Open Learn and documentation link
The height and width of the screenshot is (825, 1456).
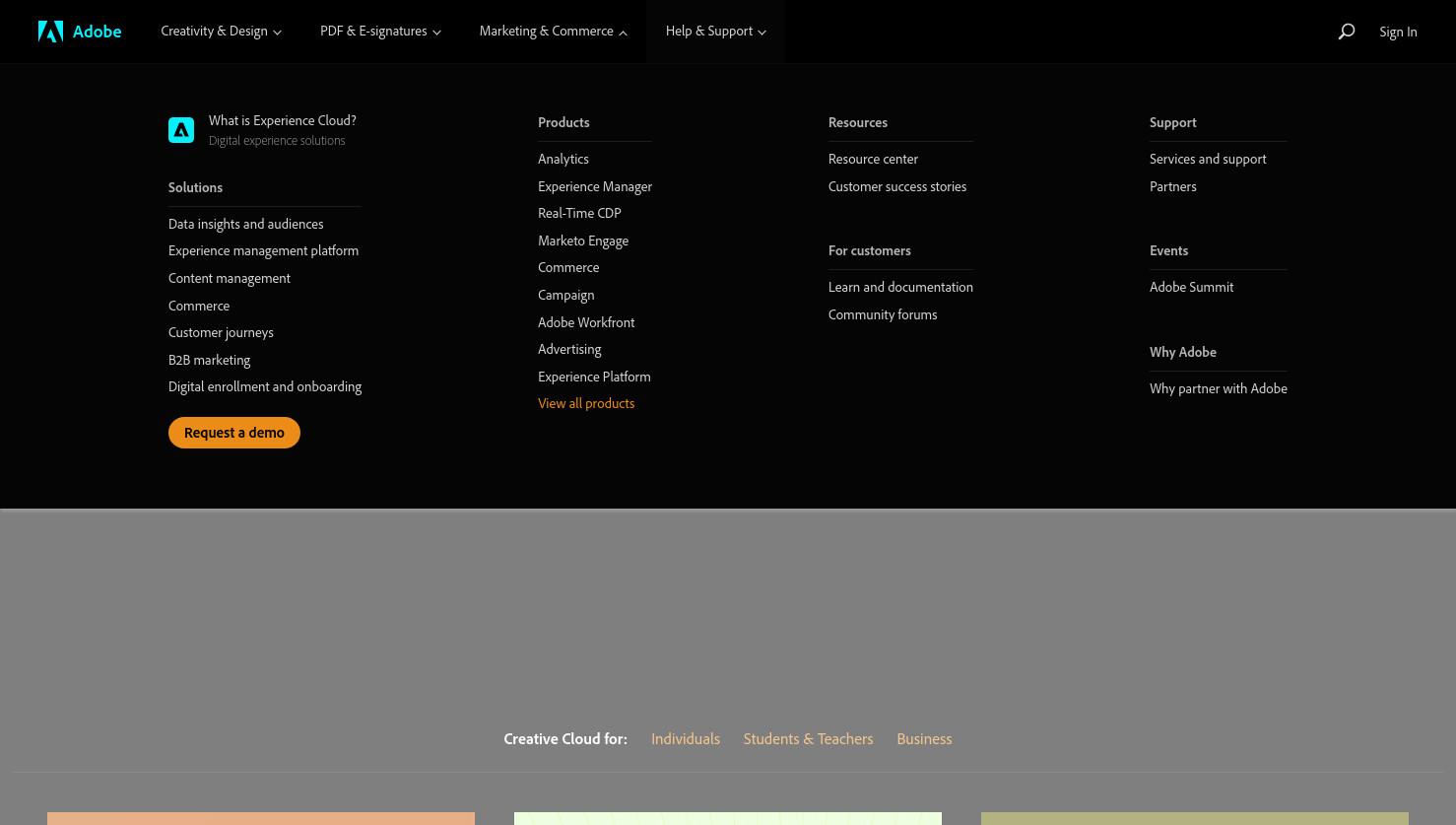click(x=900, y=287)
